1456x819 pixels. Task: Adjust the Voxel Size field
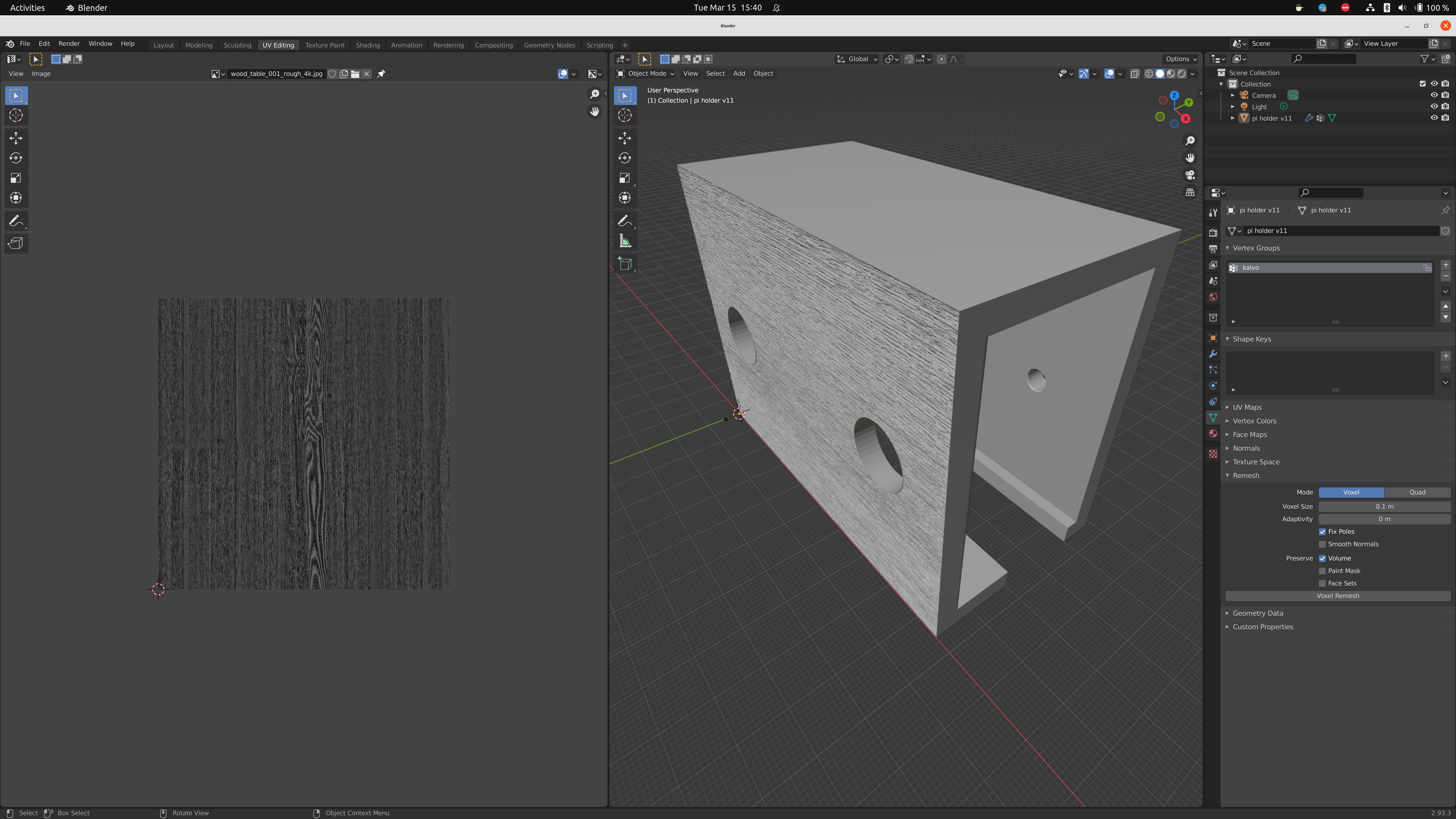pyautogui.click(x=1384, y=506)
